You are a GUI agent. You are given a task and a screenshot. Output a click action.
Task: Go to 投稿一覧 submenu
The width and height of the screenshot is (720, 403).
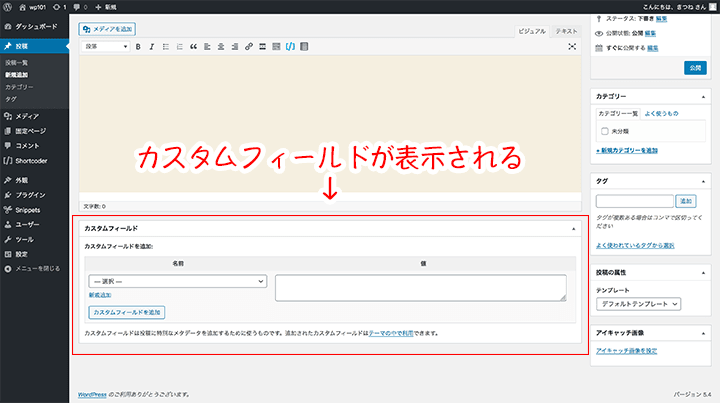[17, 62]
